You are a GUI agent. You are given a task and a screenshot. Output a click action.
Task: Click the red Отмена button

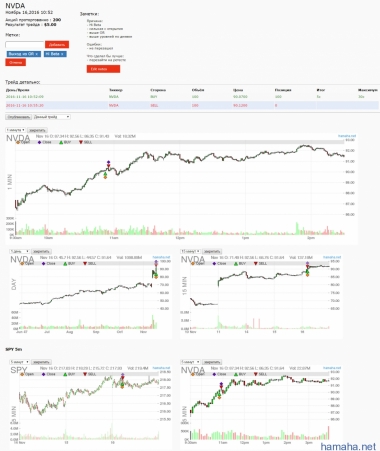(x=15, y=62)
